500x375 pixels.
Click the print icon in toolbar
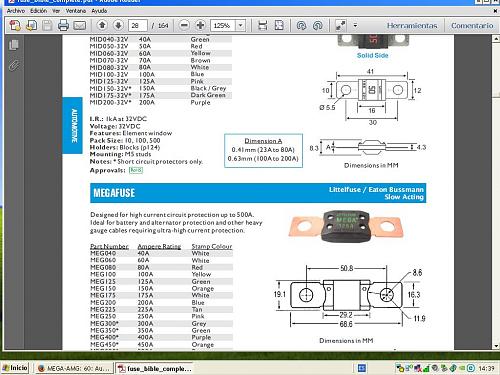tap(63, 25)
